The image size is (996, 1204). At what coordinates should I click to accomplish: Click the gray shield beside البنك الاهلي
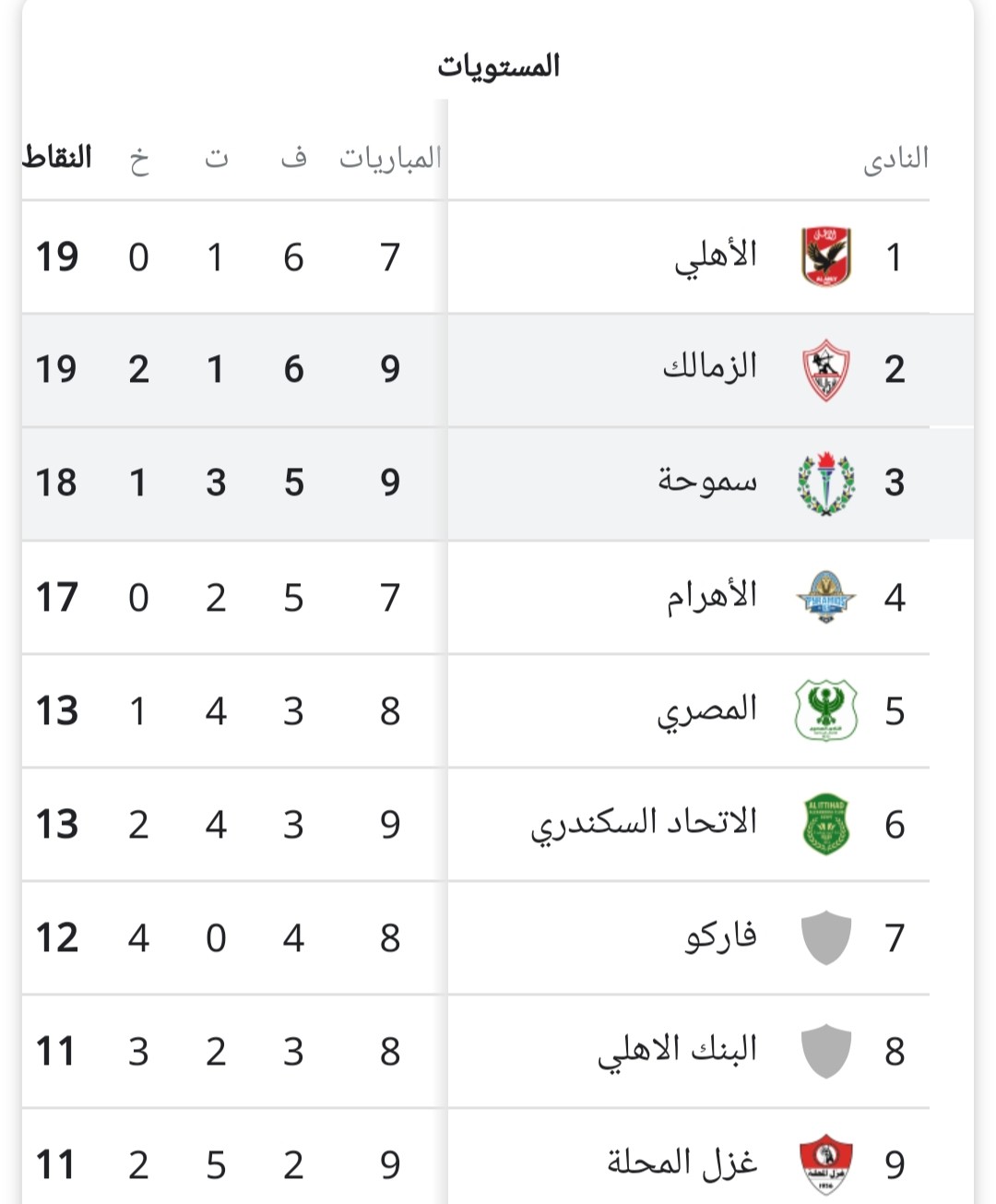pos(825,1051)
